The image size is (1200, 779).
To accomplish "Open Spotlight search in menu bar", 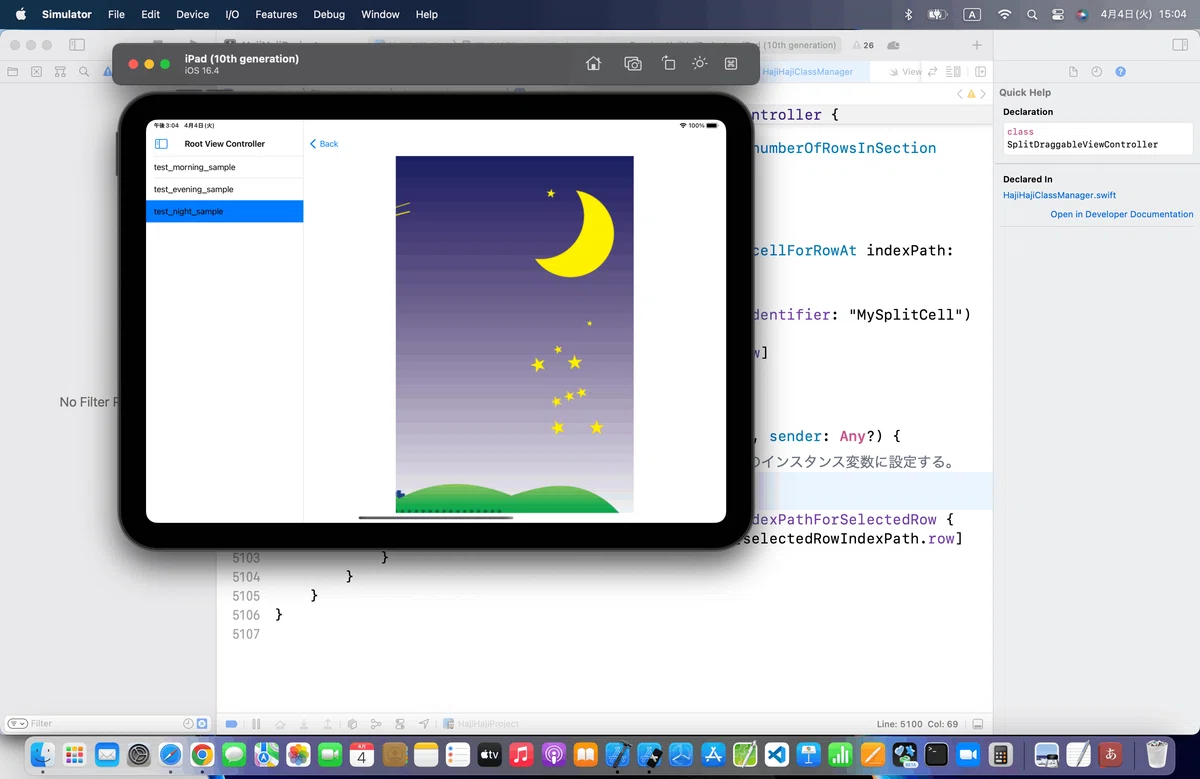I will [x=1032, y=14].
